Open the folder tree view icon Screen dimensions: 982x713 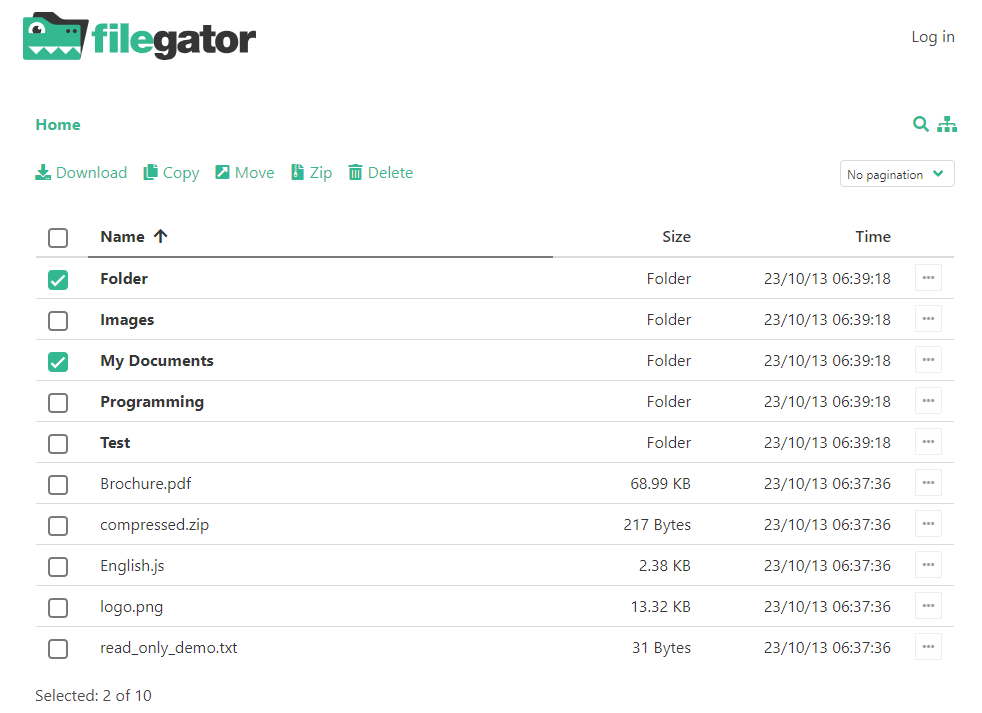pos(947,124)
